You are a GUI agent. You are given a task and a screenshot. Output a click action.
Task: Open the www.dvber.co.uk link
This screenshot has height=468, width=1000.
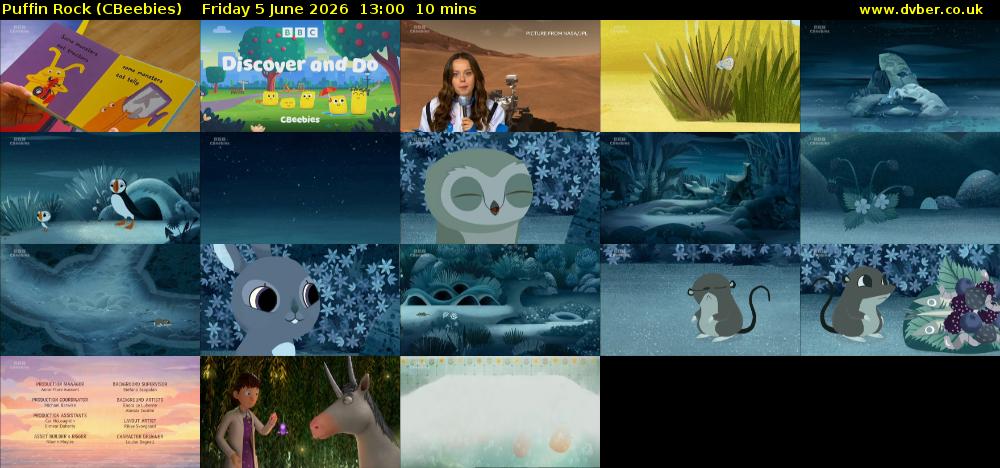click(921, 10)
